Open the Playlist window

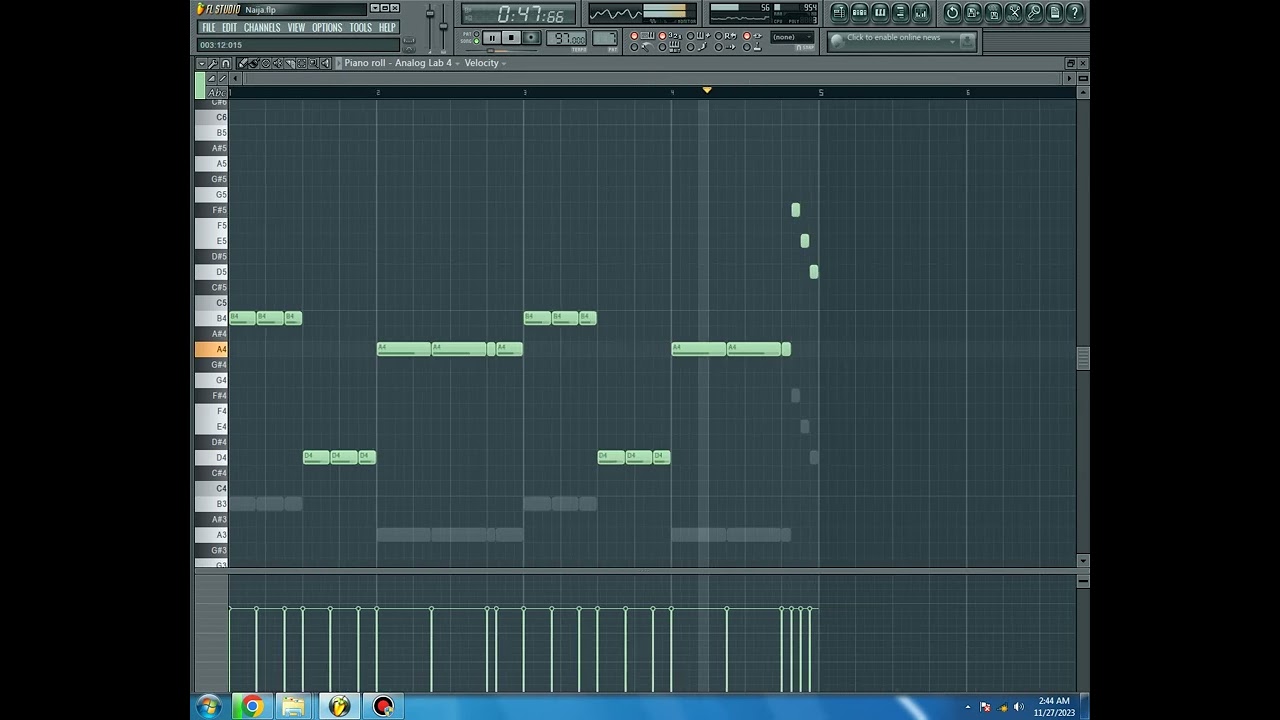[841, 13]
